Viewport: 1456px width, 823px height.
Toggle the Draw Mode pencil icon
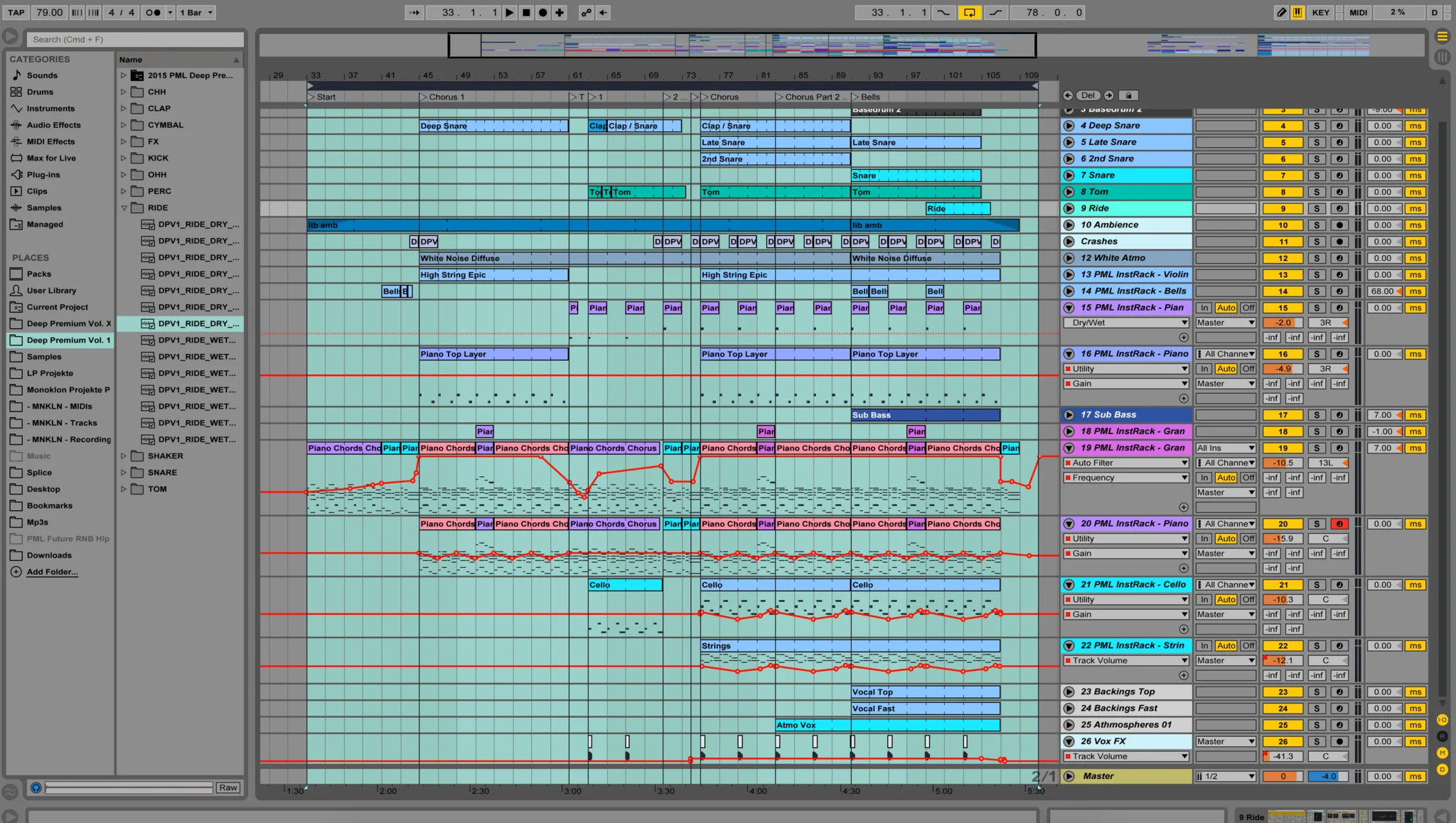pos(1281,12)
